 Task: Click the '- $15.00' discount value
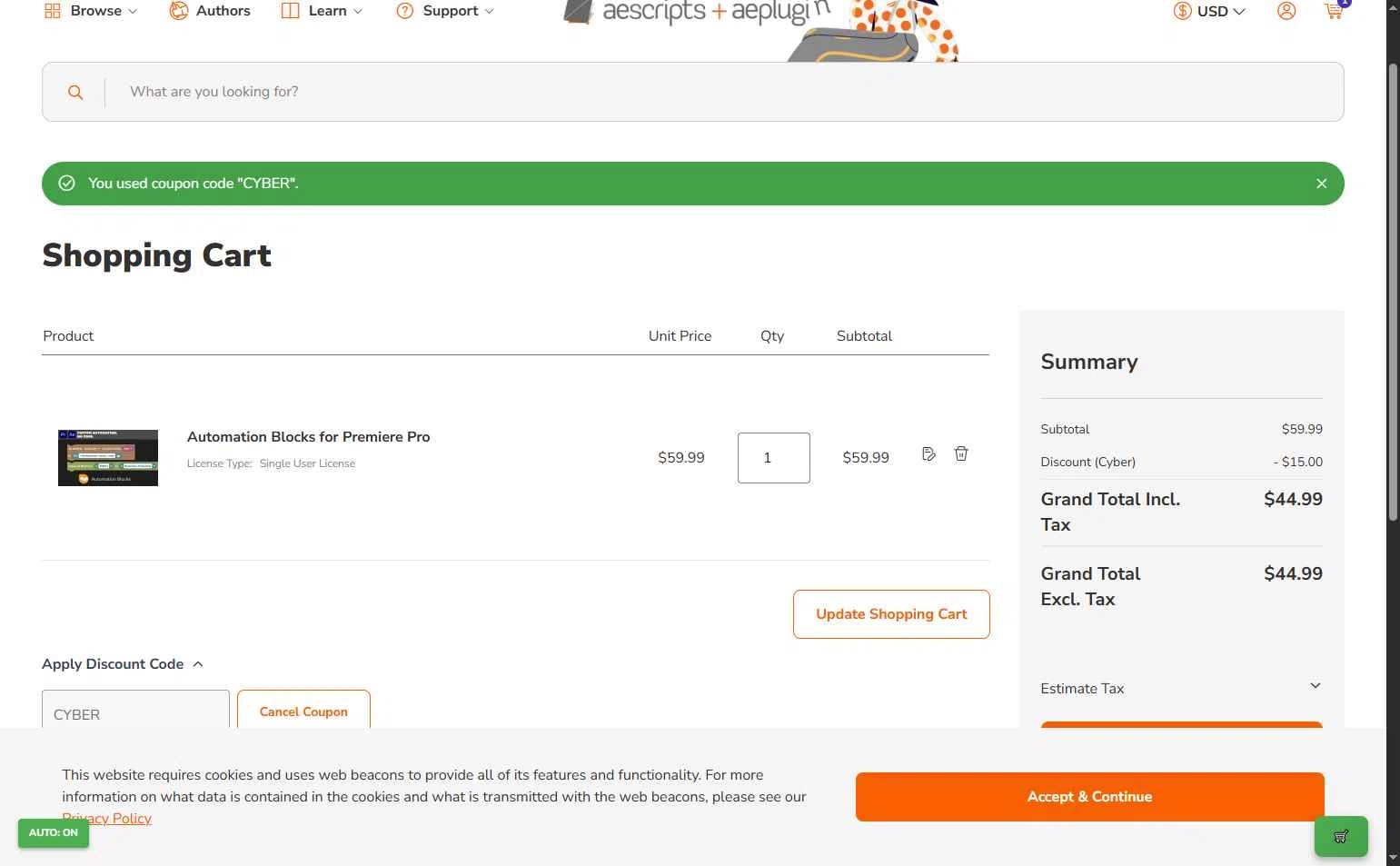[1298, 462]
